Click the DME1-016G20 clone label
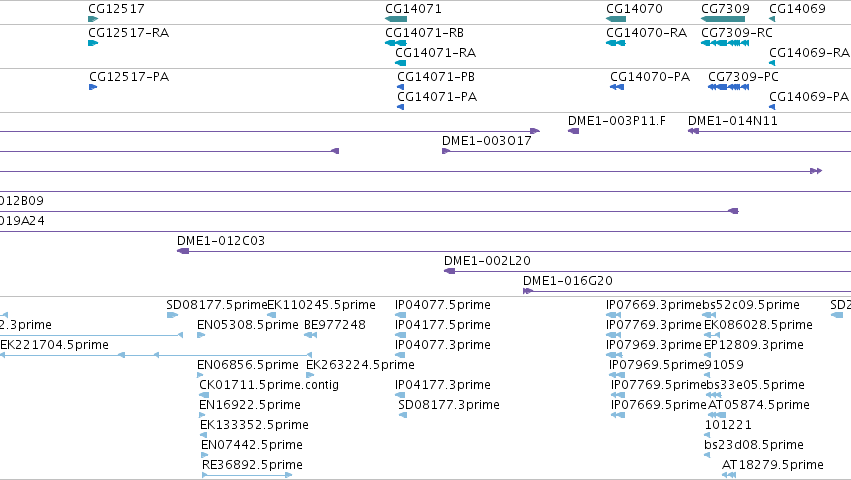 [x=568, y=281]
